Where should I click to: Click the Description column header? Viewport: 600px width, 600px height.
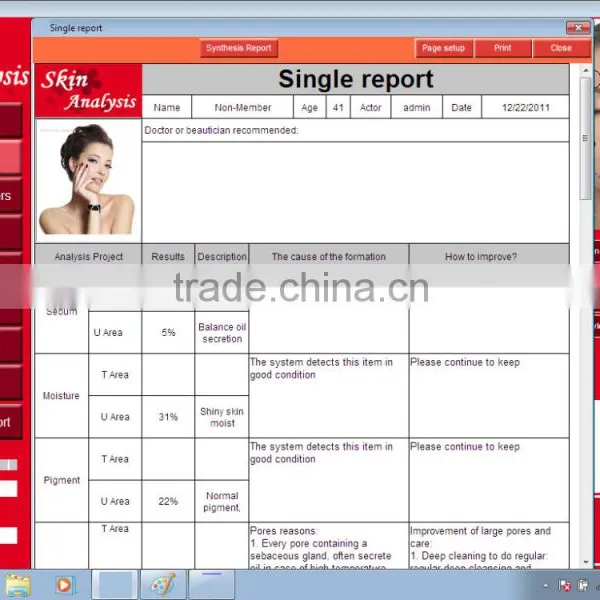pyautogui.click(x=222, y=256)
